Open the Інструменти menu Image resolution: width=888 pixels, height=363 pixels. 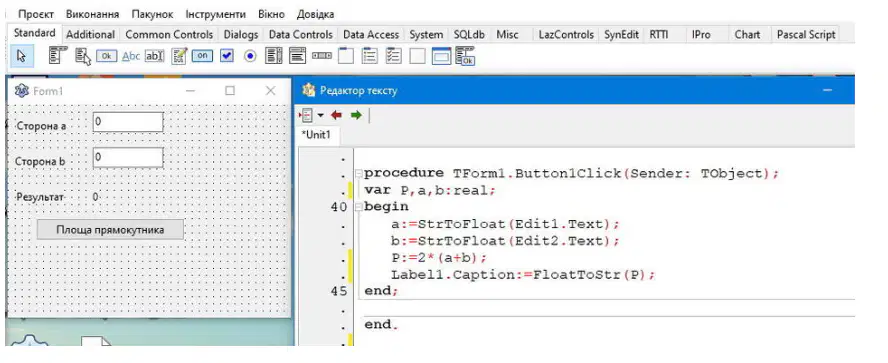pos(216,14)
